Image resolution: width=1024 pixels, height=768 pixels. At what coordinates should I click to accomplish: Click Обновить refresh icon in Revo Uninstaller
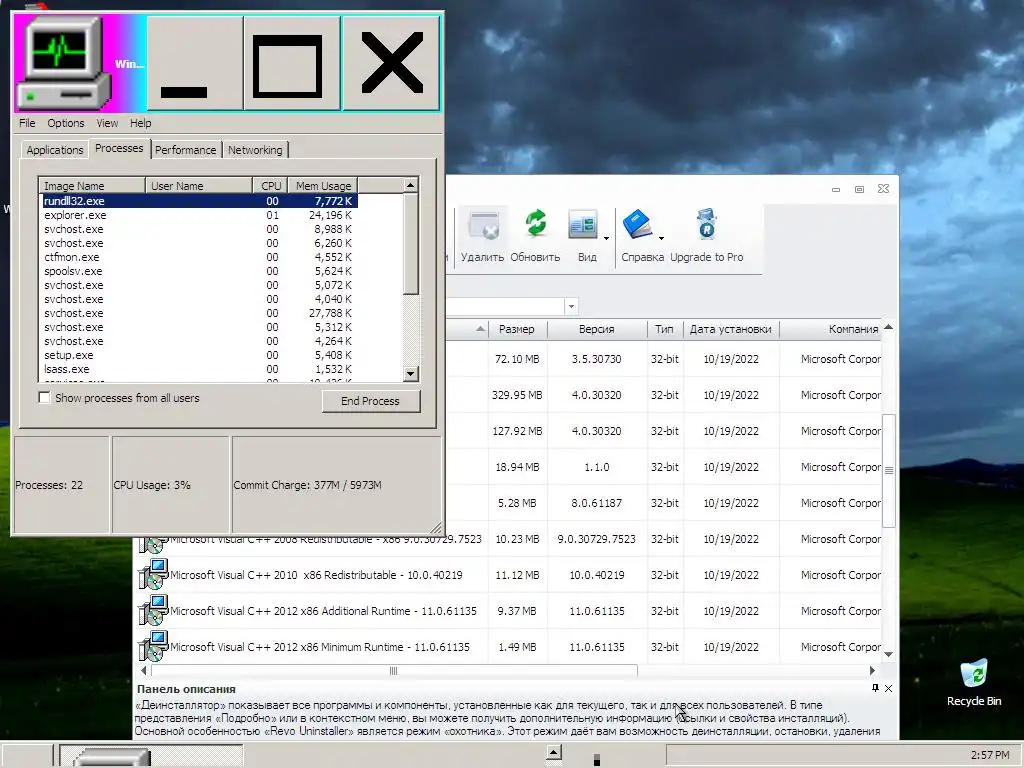point(536,224)
